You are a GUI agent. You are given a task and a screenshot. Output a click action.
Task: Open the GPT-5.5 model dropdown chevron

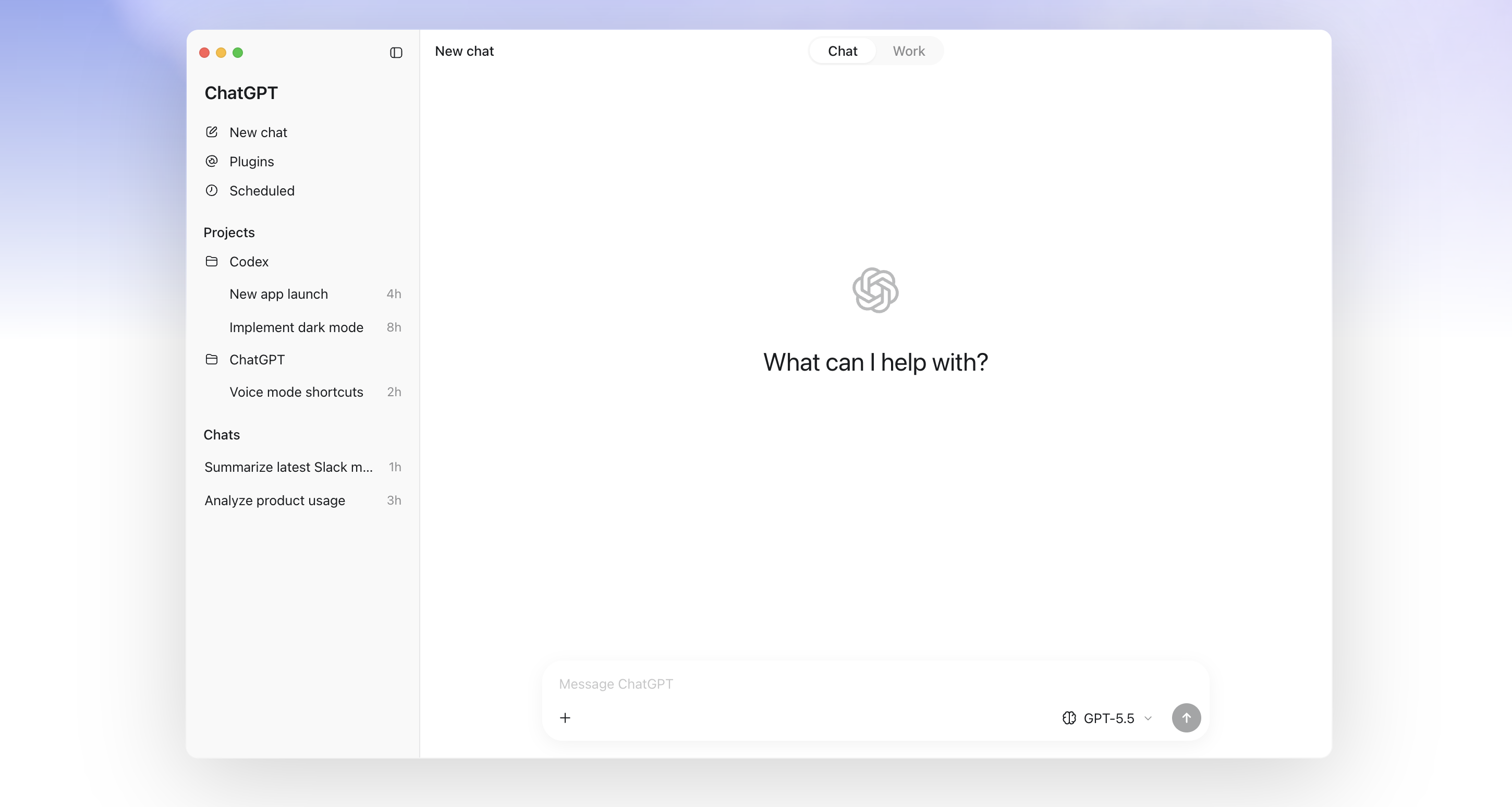point(1148,718)
